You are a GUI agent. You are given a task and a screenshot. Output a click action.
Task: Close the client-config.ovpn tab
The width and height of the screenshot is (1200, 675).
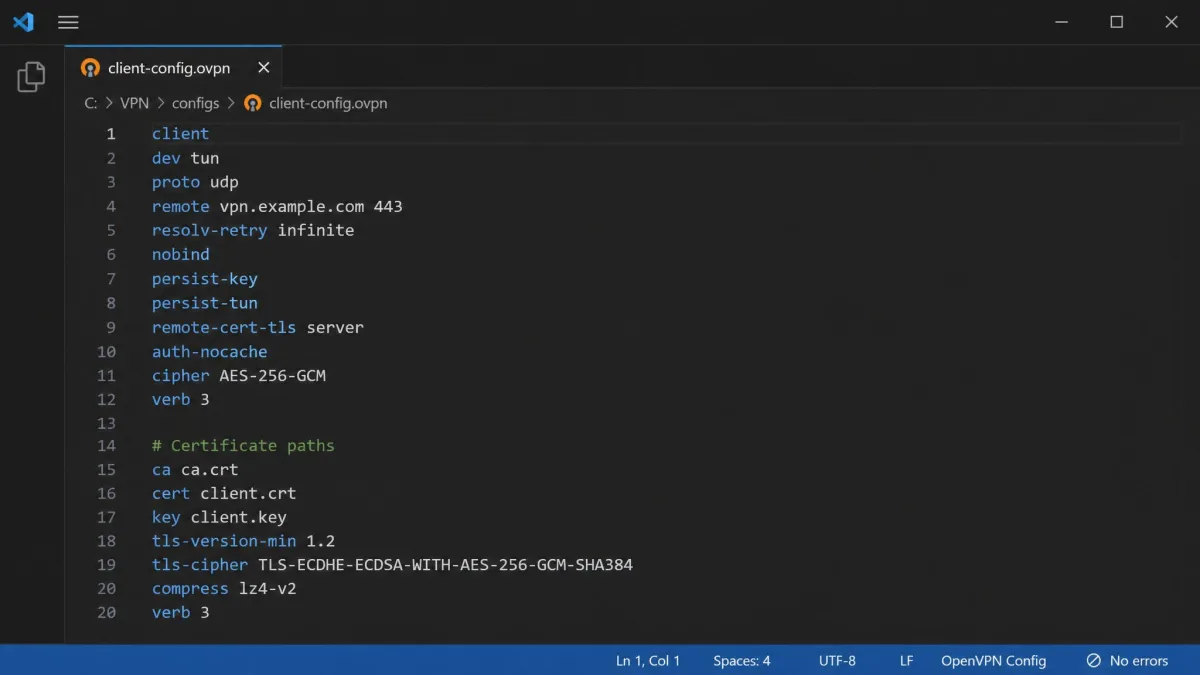264,68
